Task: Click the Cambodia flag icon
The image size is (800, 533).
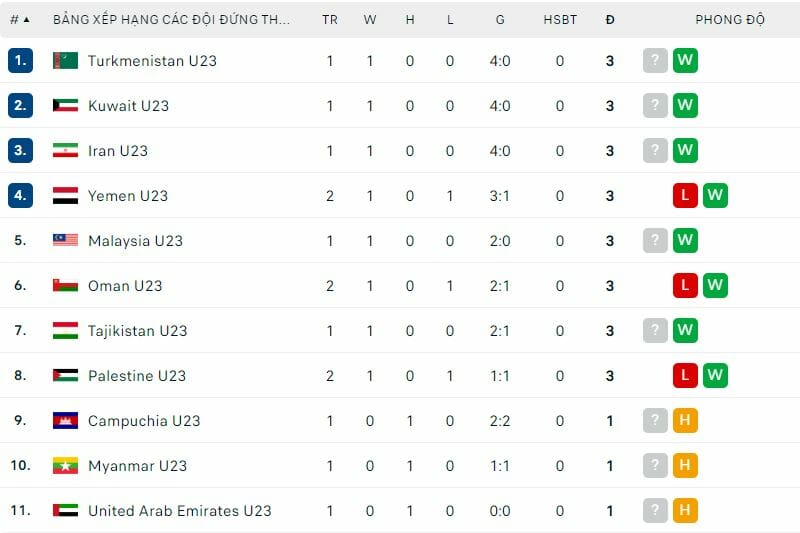Action: click(65, 421)
